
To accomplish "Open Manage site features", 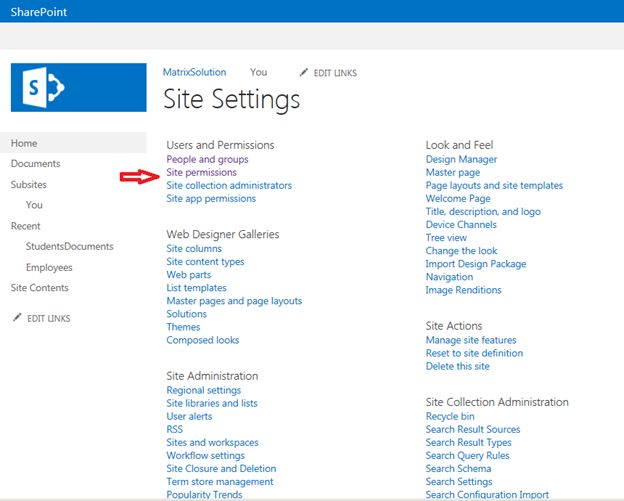I will (x=471, y=340).
